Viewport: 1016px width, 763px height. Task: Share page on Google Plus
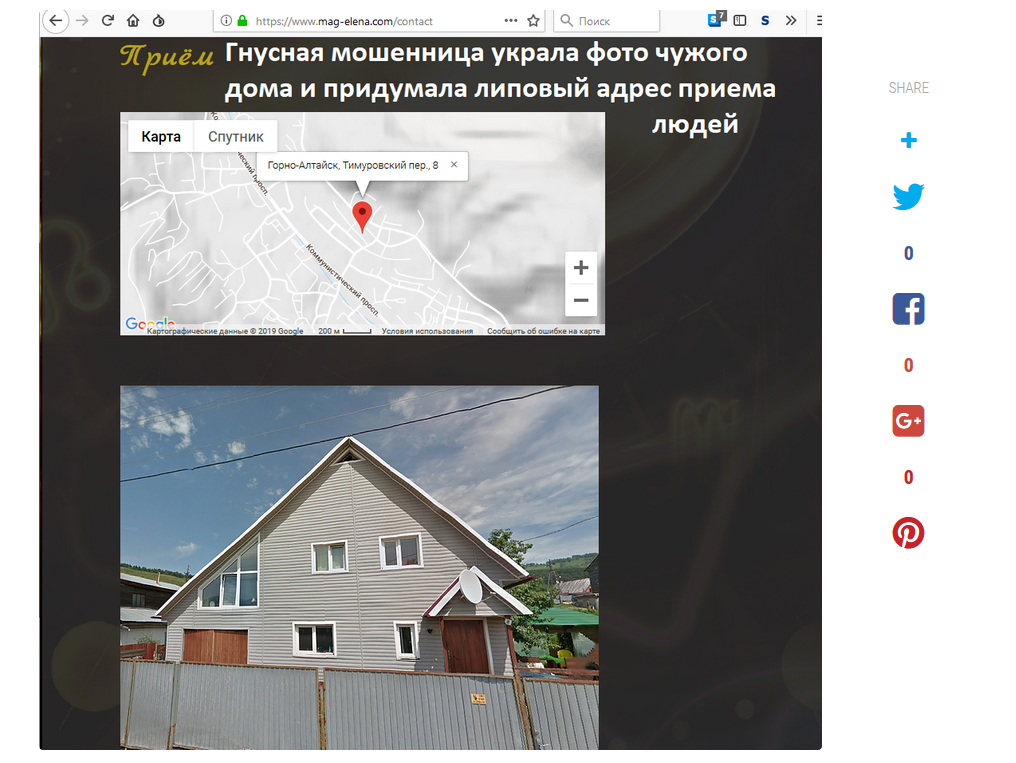tap(908, 421)
